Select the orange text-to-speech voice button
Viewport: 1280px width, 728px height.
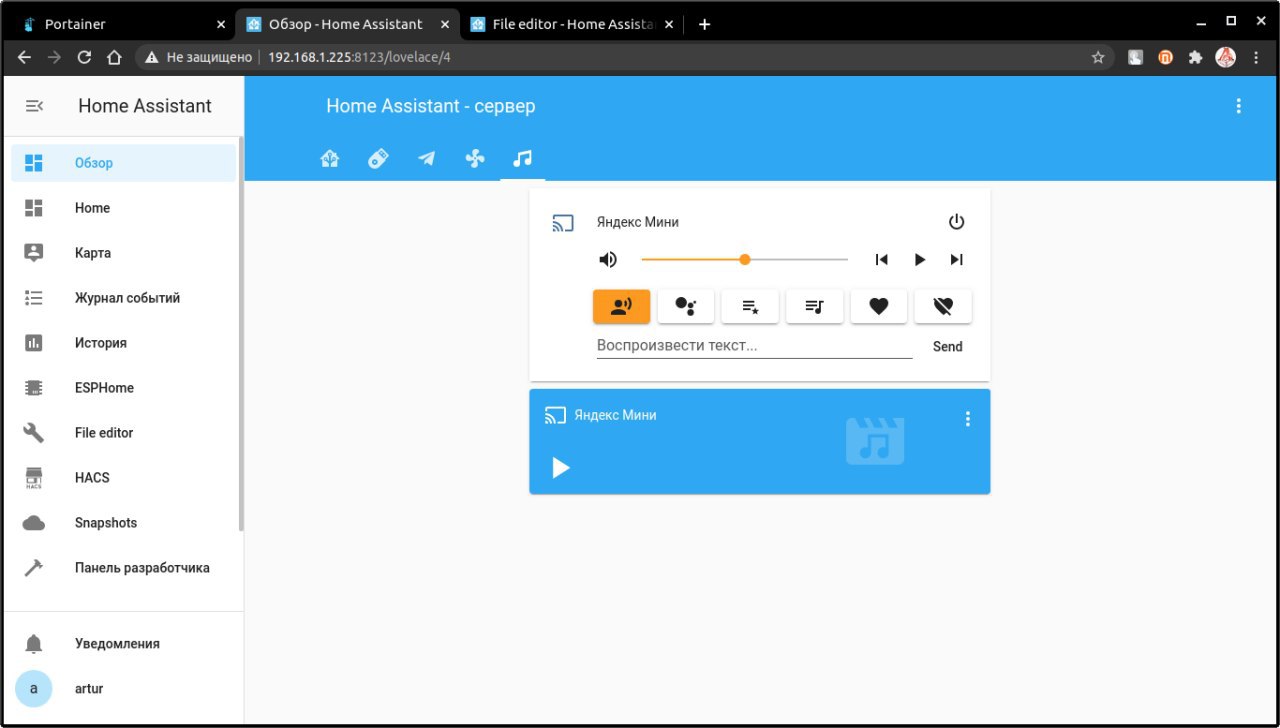tap(622, 307)
